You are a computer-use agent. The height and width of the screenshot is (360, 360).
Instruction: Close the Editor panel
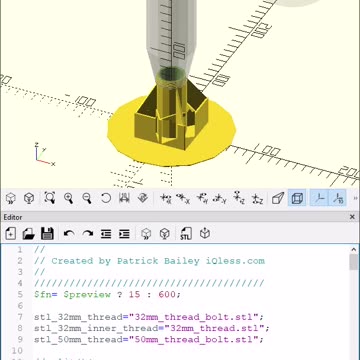352,217
